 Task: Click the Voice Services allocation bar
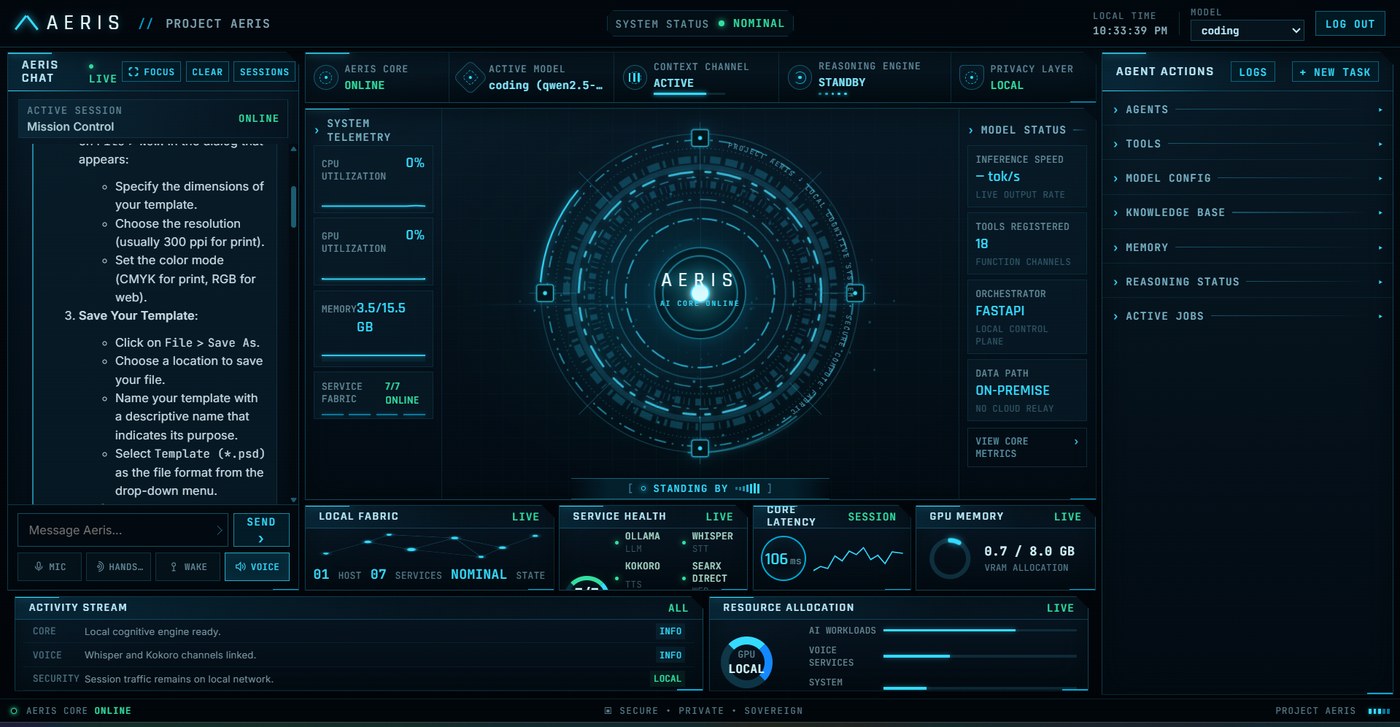pos(980,656)
